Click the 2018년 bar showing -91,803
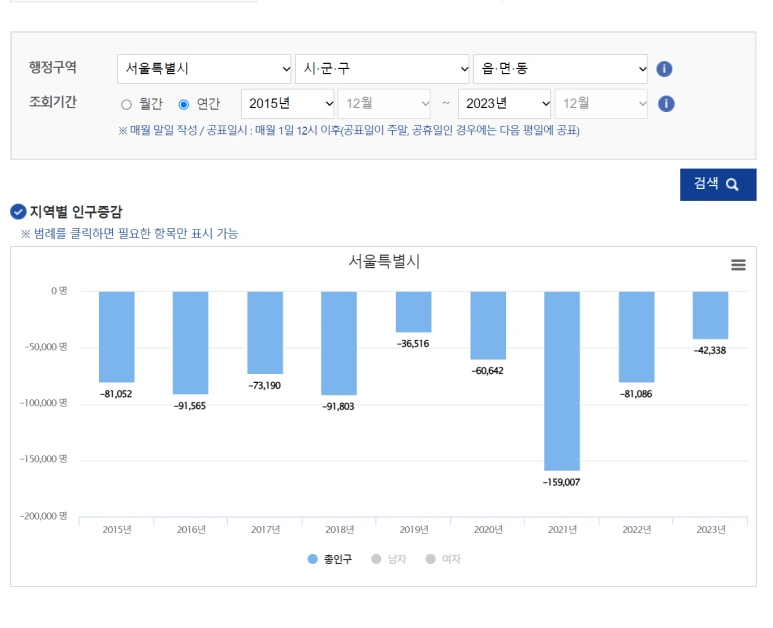Screen dimensions: 773x628 tap(339, 343)
